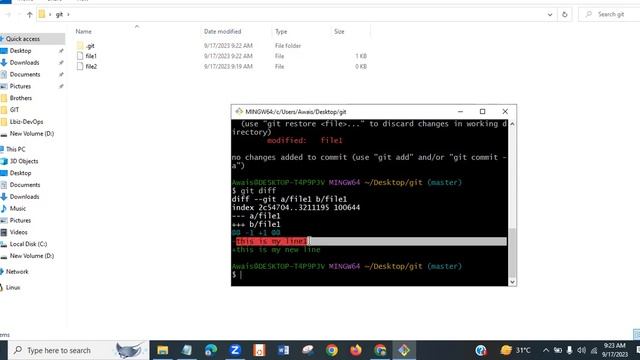640x360 pixels.
Task: Open the volume control in tray
Action: click(x=582, y=350)
